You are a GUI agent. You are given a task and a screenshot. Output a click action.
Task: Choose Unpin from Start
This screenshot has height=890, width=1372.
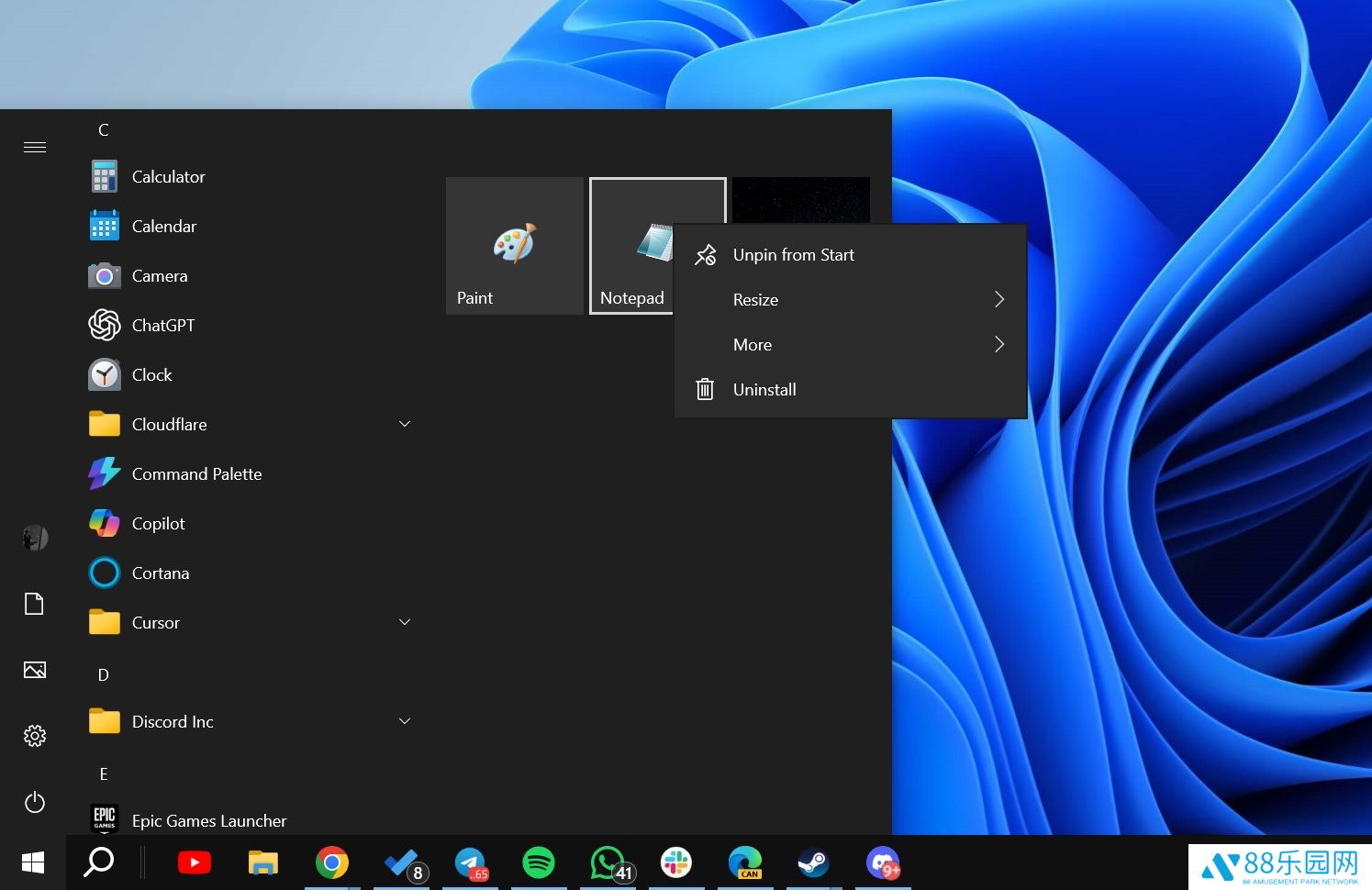(x=793, y=255)
